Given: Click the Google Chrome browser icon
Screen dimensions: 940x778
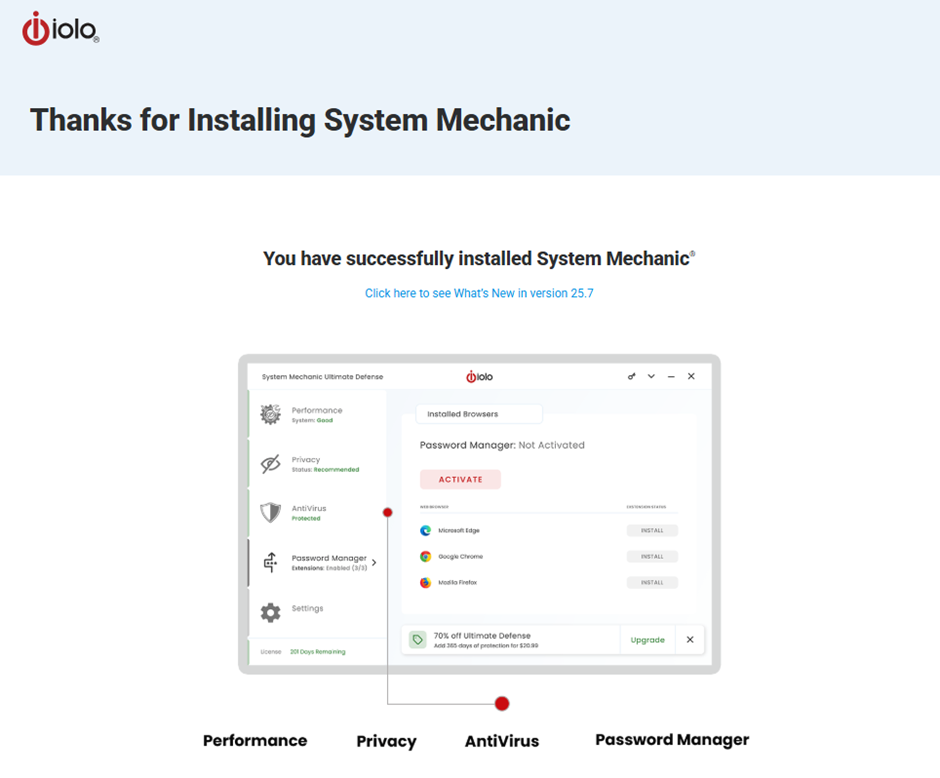Looking at the screenshot, I should point(425,556).
